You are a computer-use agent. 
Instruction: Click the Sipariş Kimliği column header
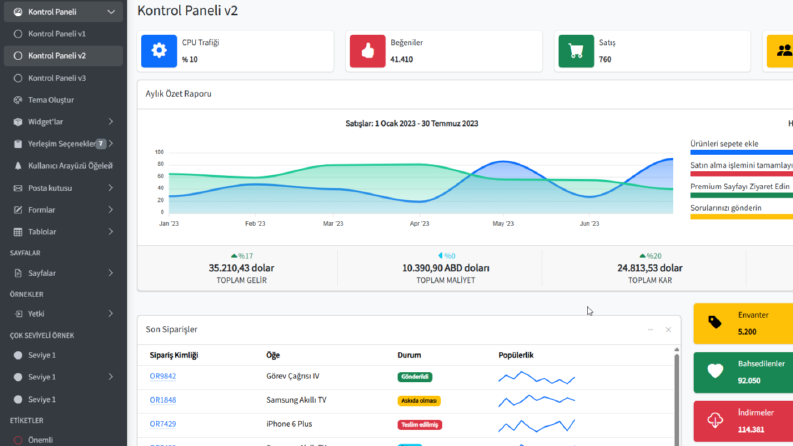pyautogui.click(x=174, y=355)
